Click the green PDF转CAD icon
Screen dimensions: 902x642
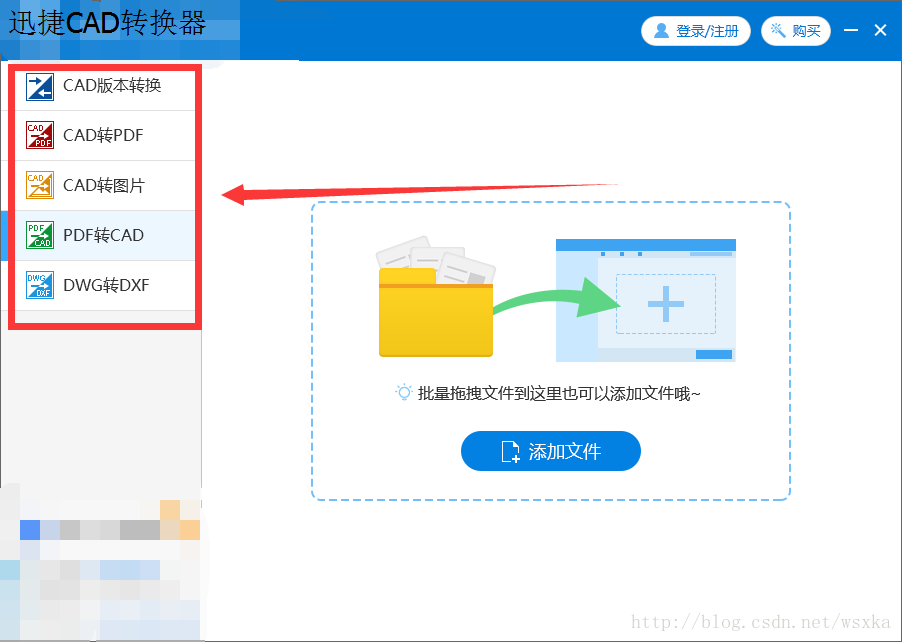click(40, 235)
